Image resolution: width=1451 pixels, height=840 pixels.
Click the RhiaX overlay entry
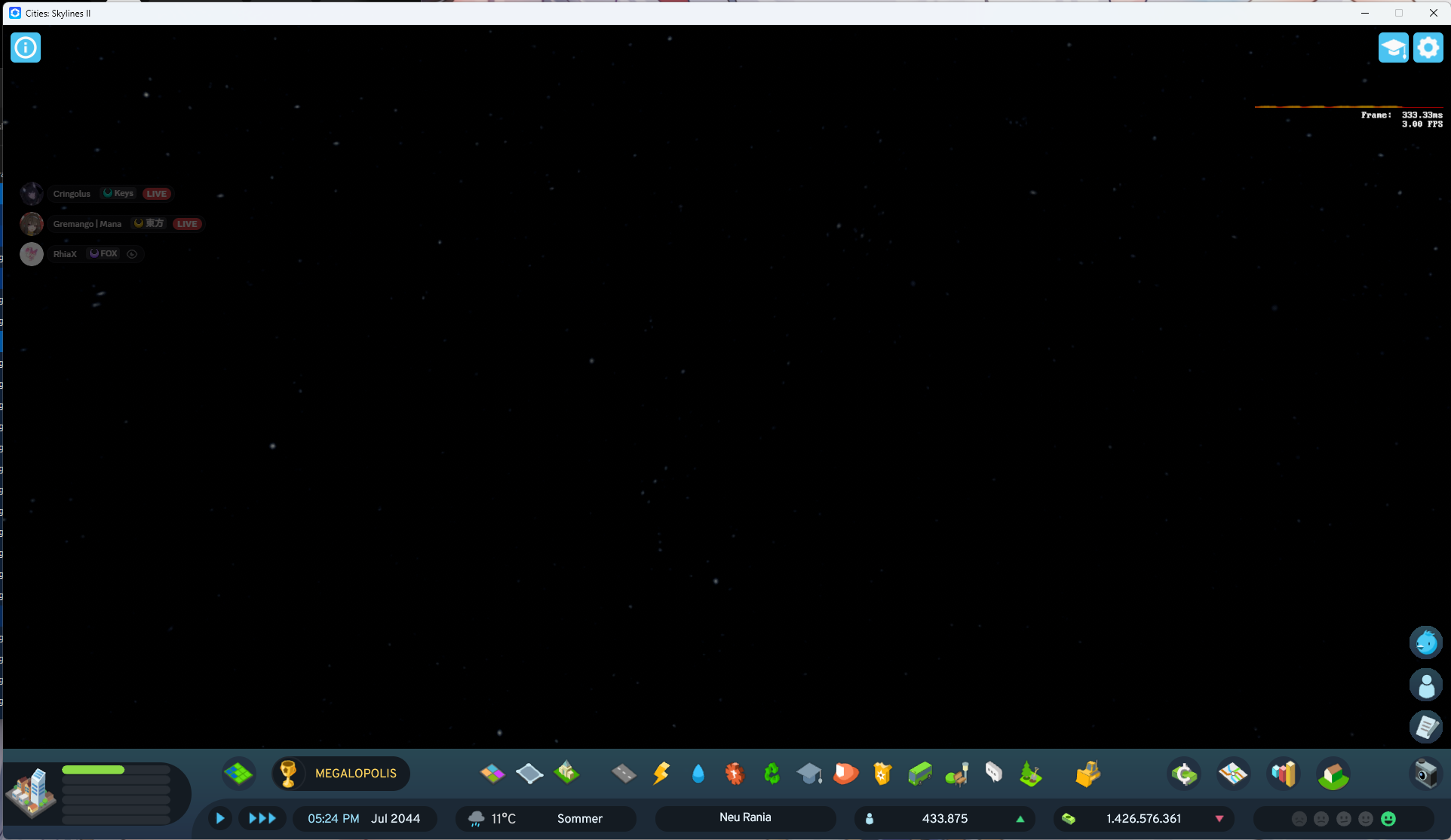pyautogui.click(x=81, y=254)
